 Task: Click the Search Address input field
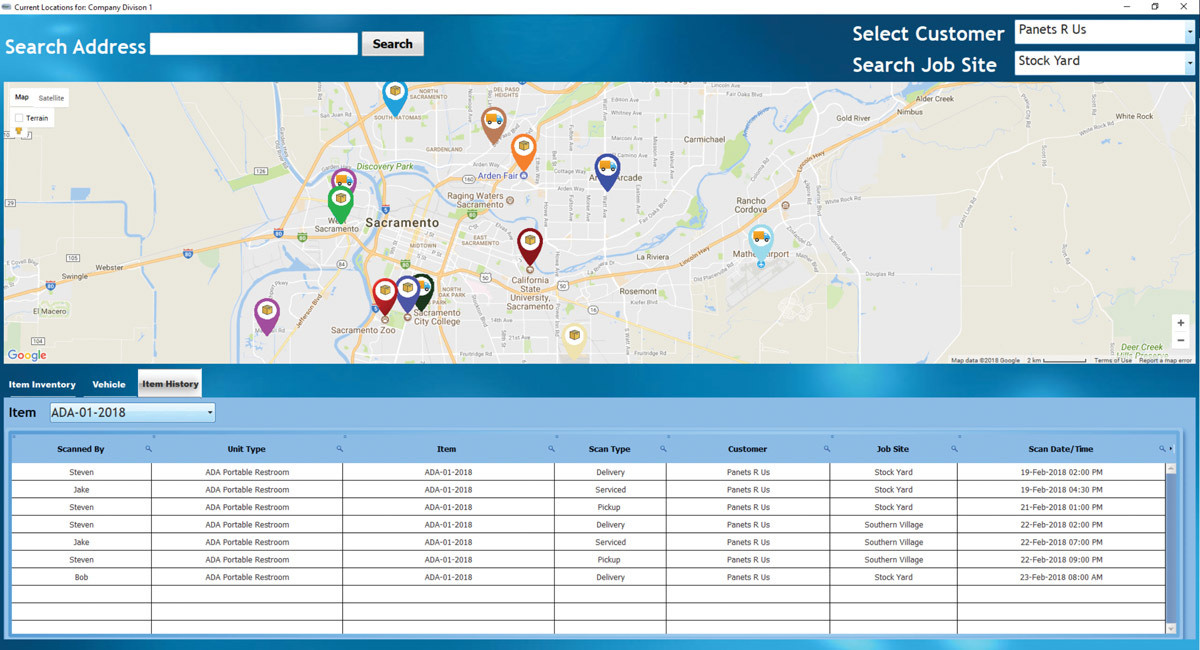pos(253,44)
